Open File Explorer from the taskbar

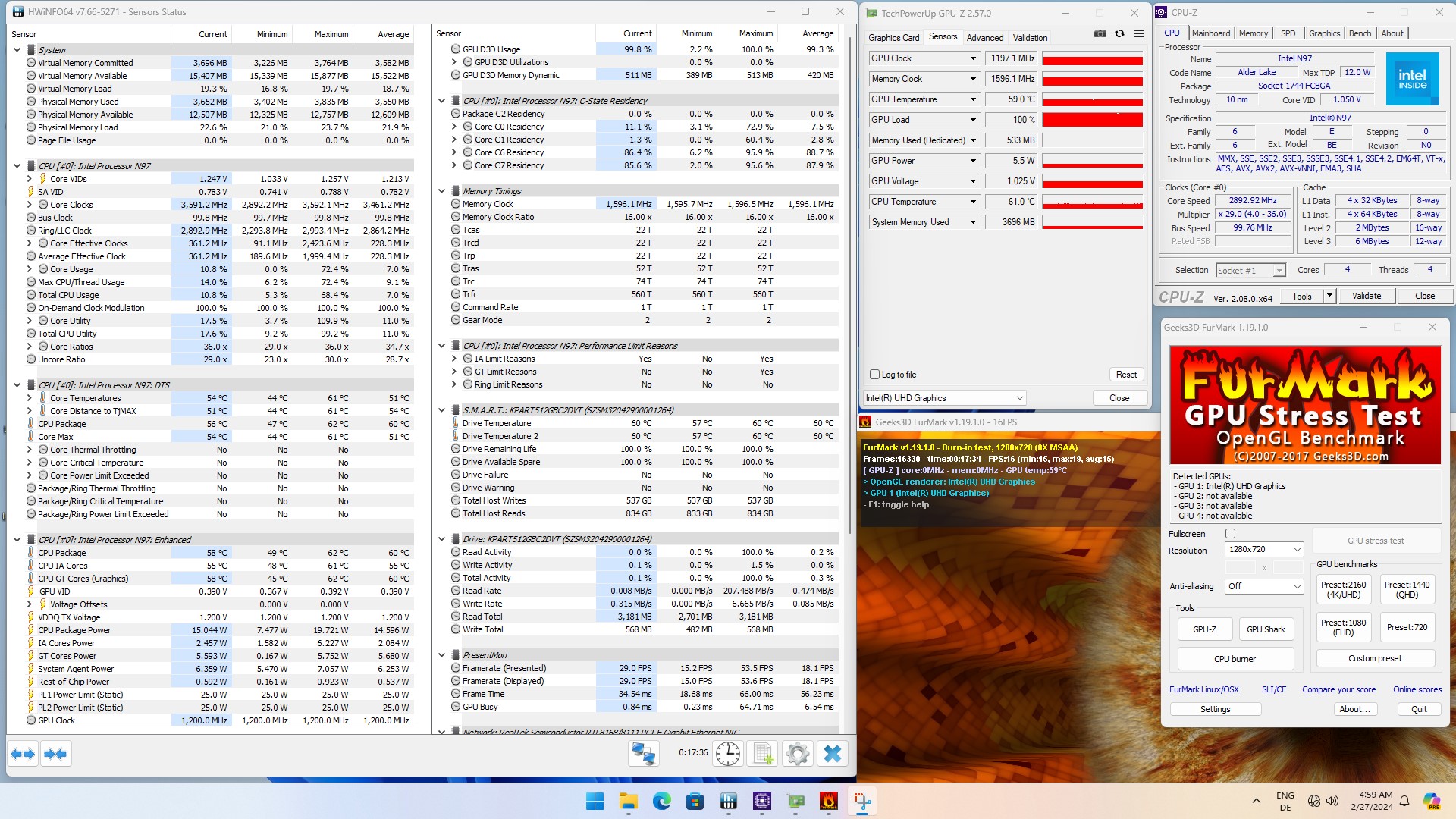628,801
